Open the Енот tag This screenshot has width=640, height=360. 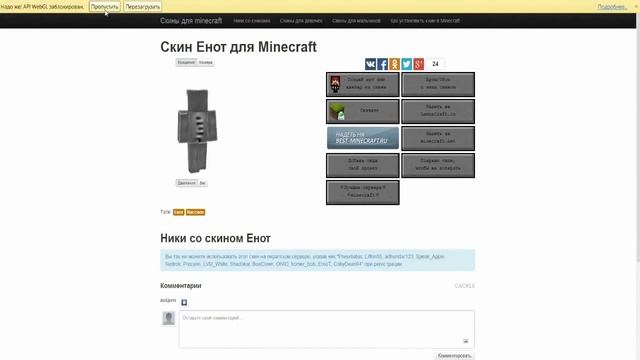178,212
